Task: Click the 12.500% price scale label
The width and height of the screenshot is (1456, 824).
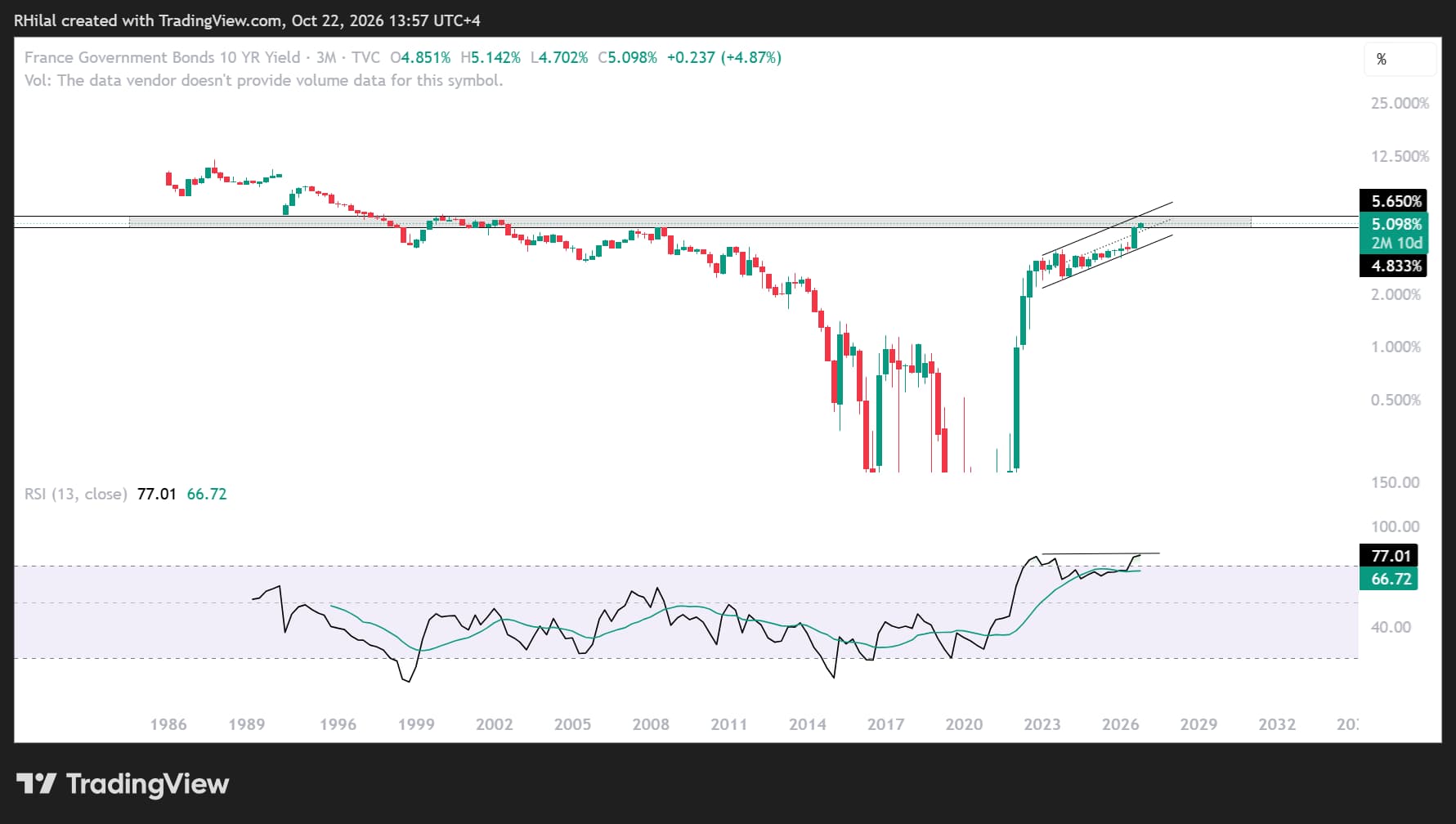Action: (x=1400, y=156)
